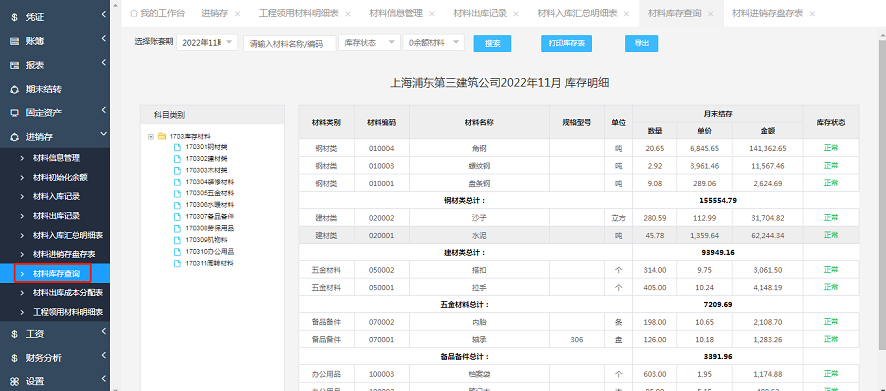Close the 工程领用材料明细表 tab
This screenshot has height=391, width=886.
click(x=348, y=14)
